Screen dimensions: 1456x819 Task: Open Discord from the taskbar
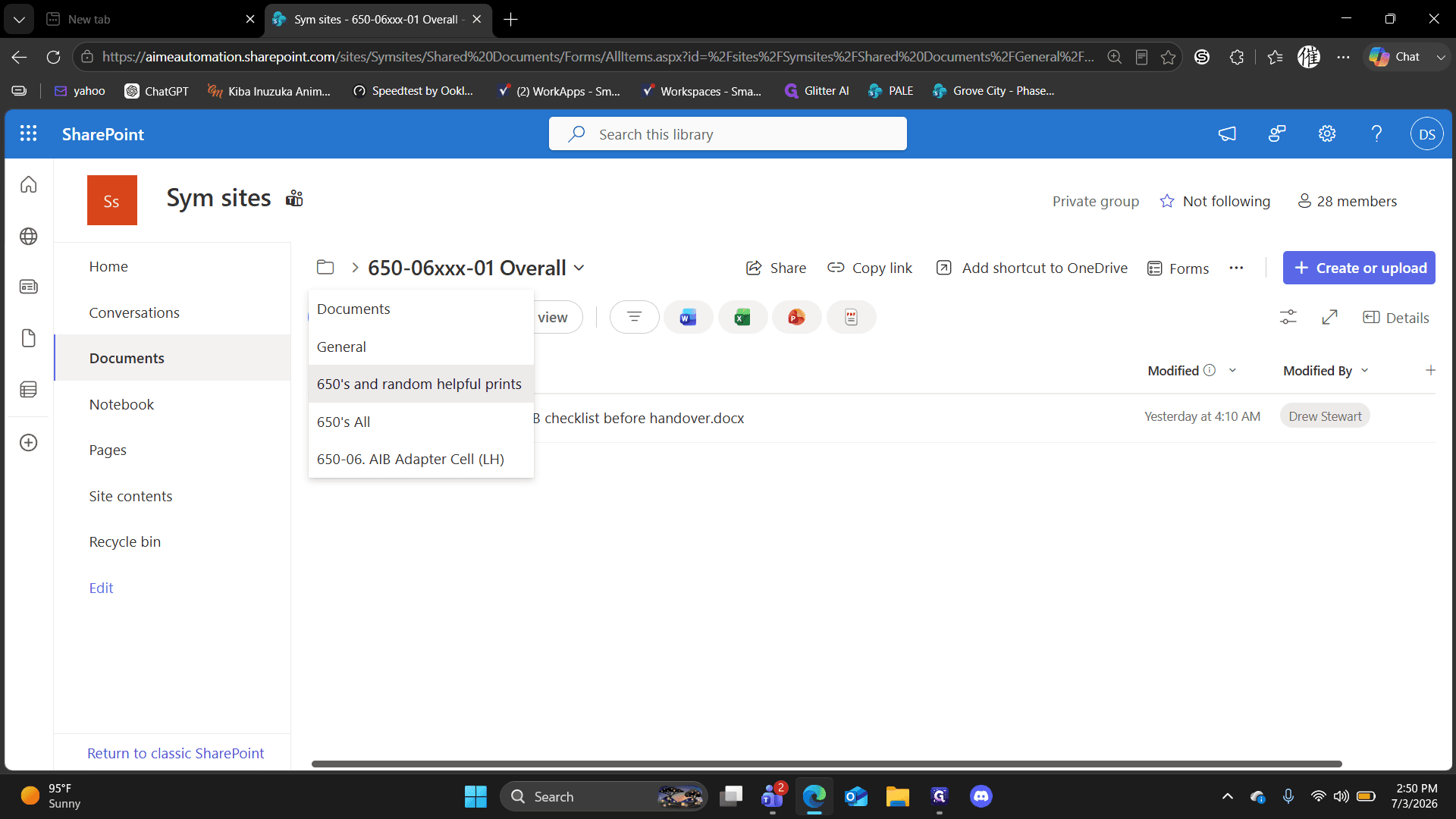(x=981, y=796)
